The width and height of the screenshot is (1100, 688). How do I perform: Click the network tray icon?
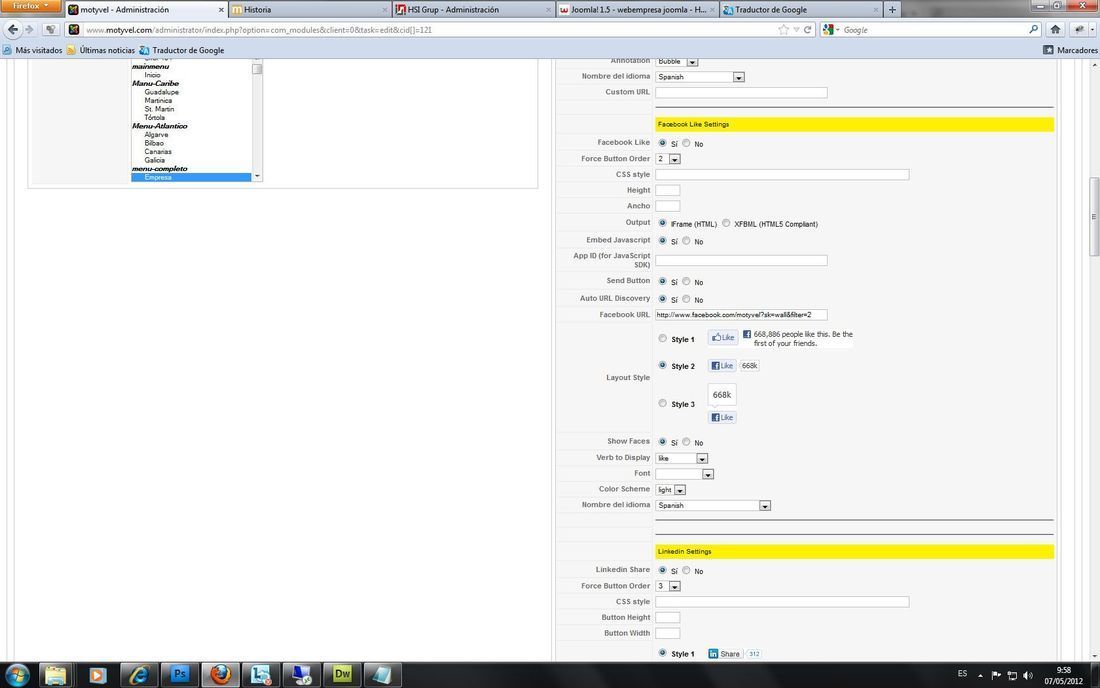tap(1012, 675)
